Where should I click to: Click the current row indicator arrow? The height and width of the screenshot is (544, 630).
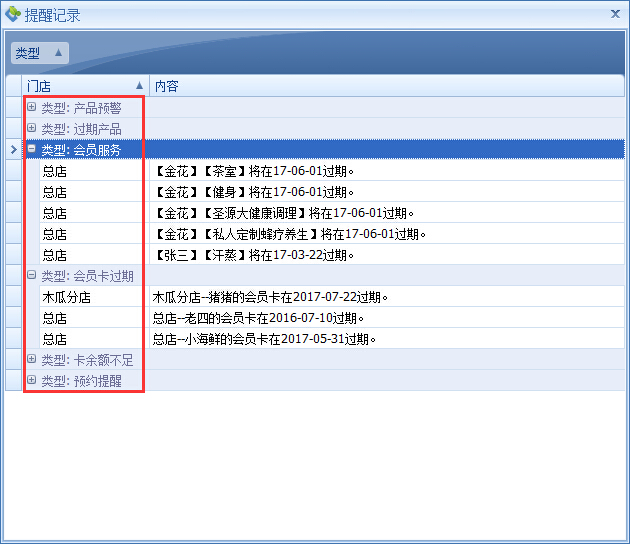click(x=13, y=150)
